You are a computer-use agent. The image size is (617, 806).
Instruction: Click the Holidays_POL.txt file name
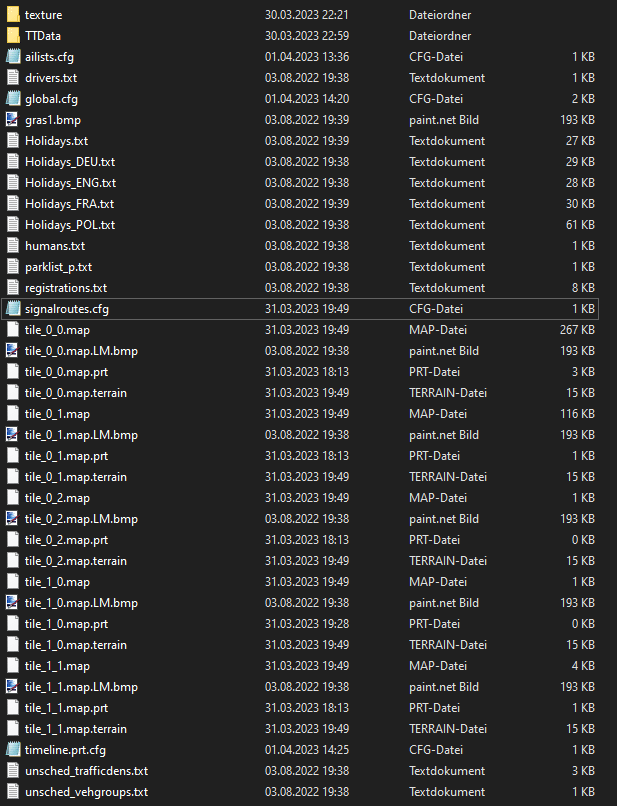(x=69, y=225)
